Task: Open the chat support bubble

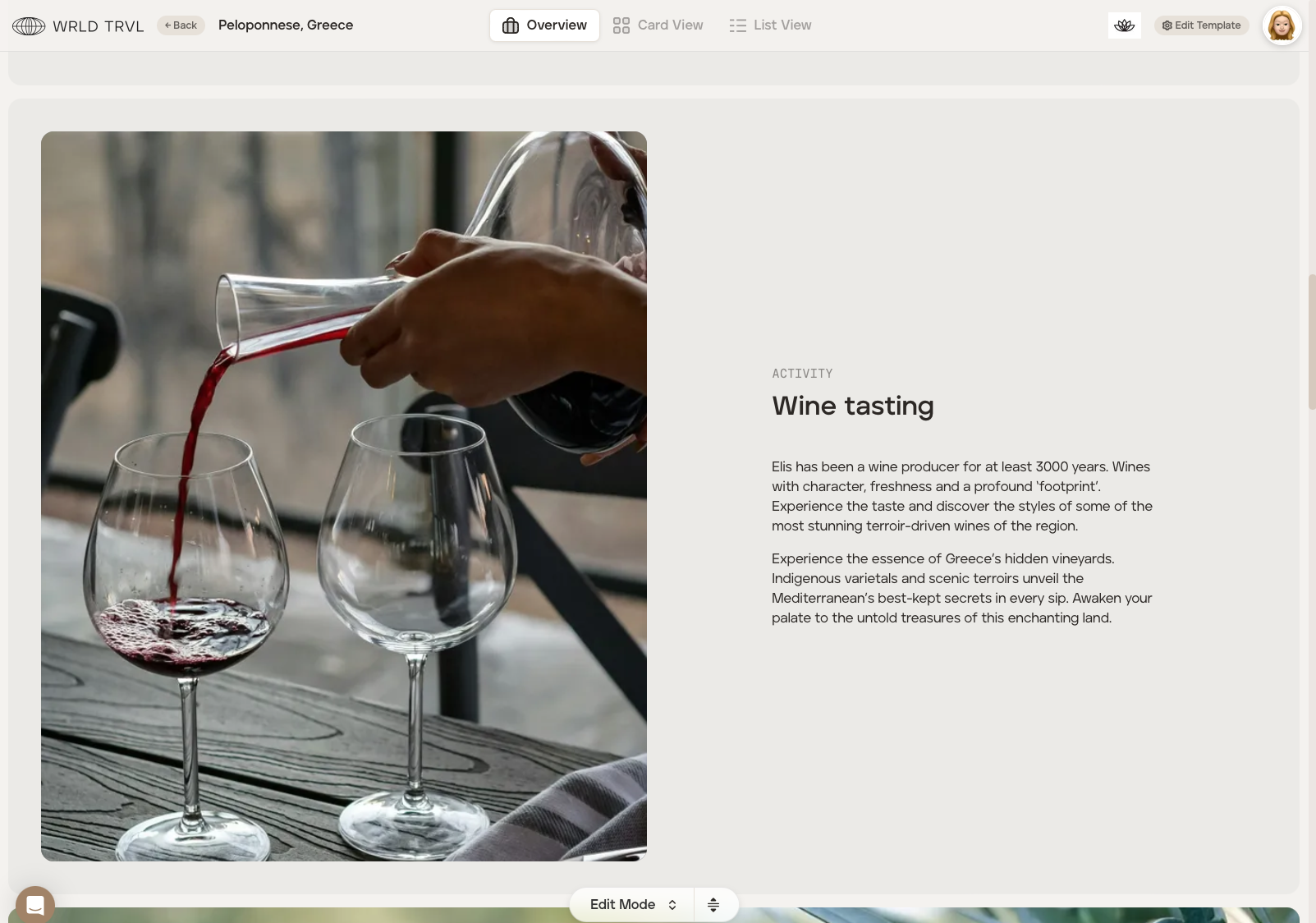Action: (34, 905)
